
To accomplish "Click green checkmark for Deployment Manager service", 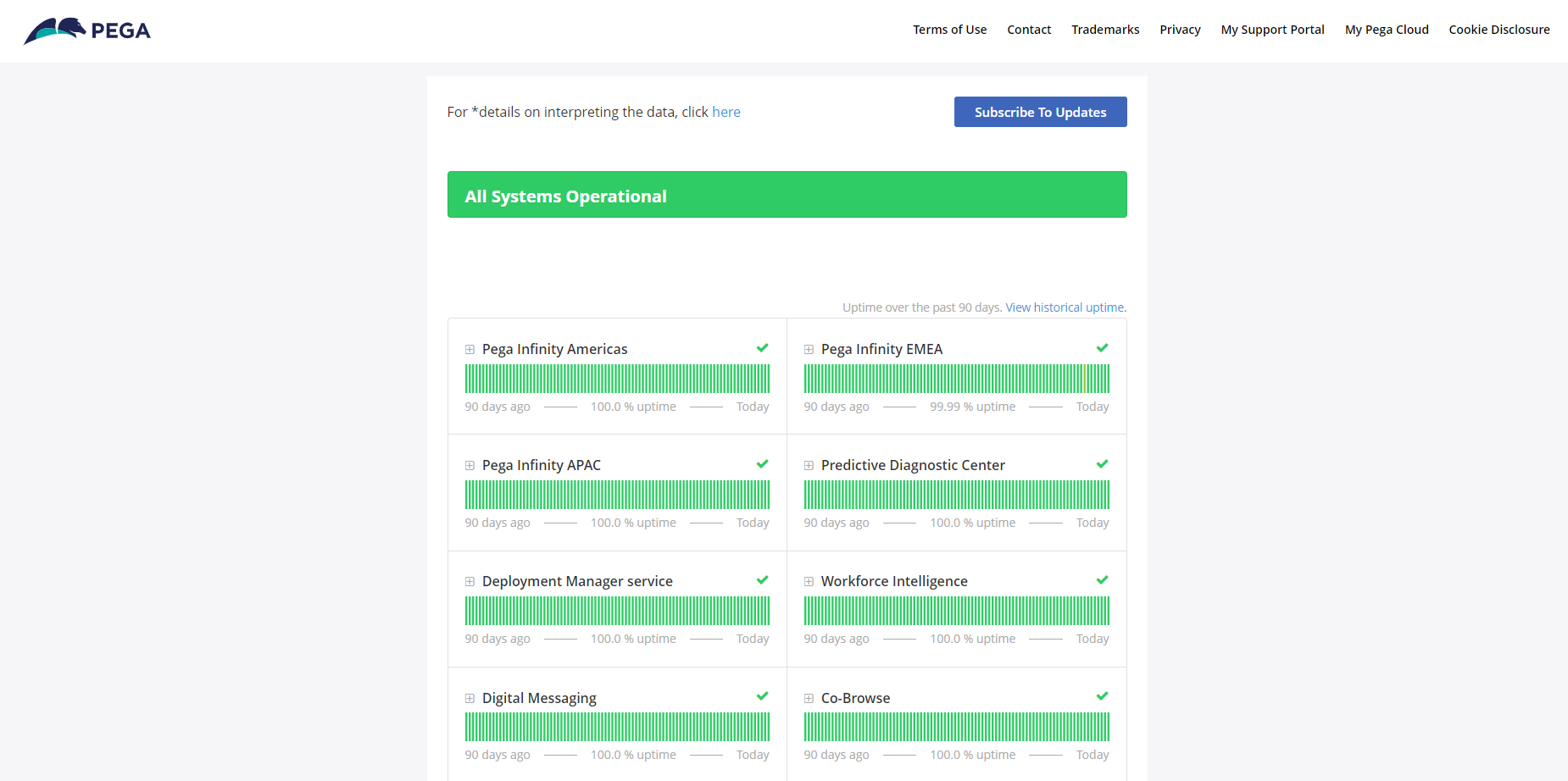I will (763, 580).
